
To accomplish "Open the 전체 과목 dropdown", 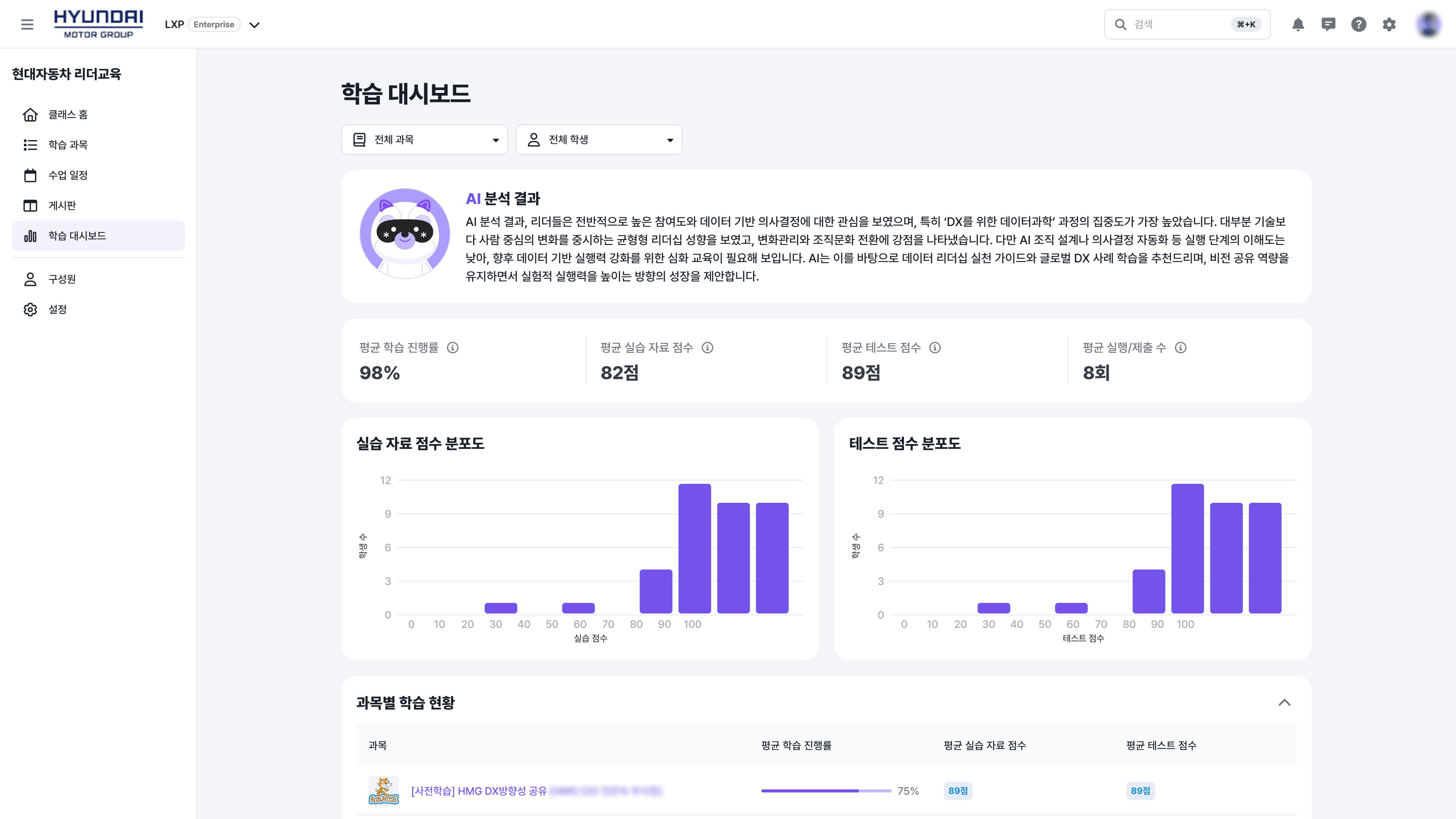I will click(425, 140).
